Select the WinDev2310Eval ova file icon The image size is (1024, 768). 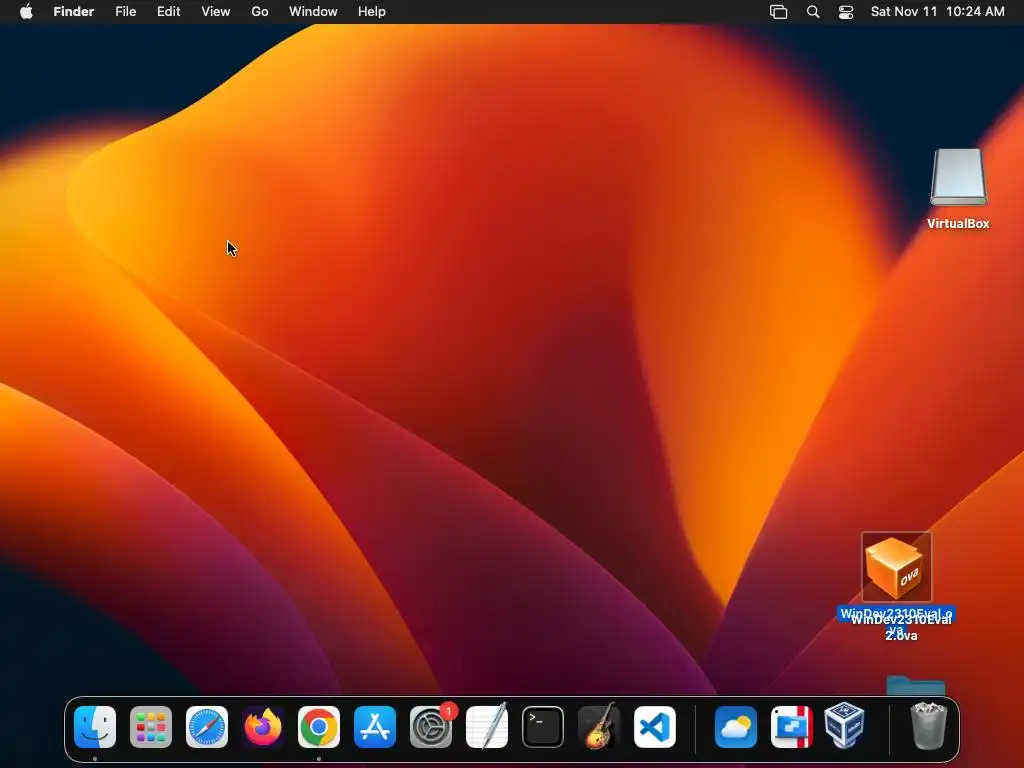897,567
